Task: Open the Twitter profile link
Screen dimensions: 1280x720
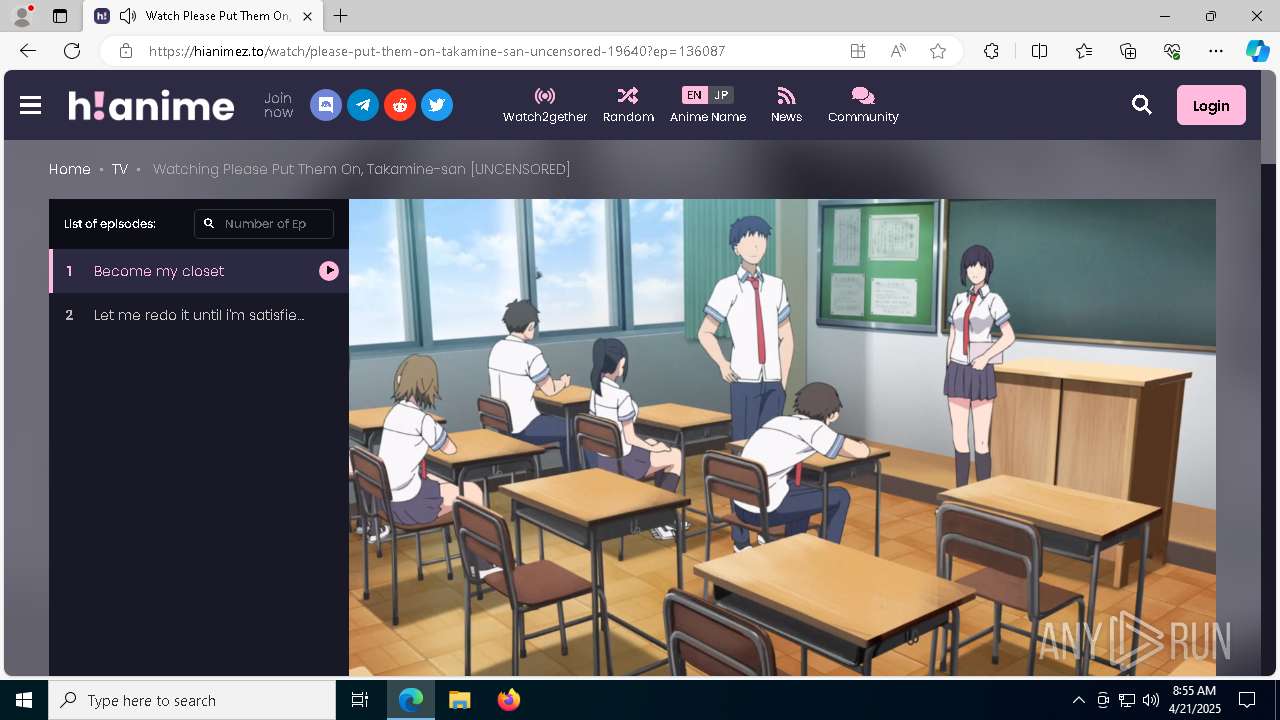Action: (x=437, y=105)
